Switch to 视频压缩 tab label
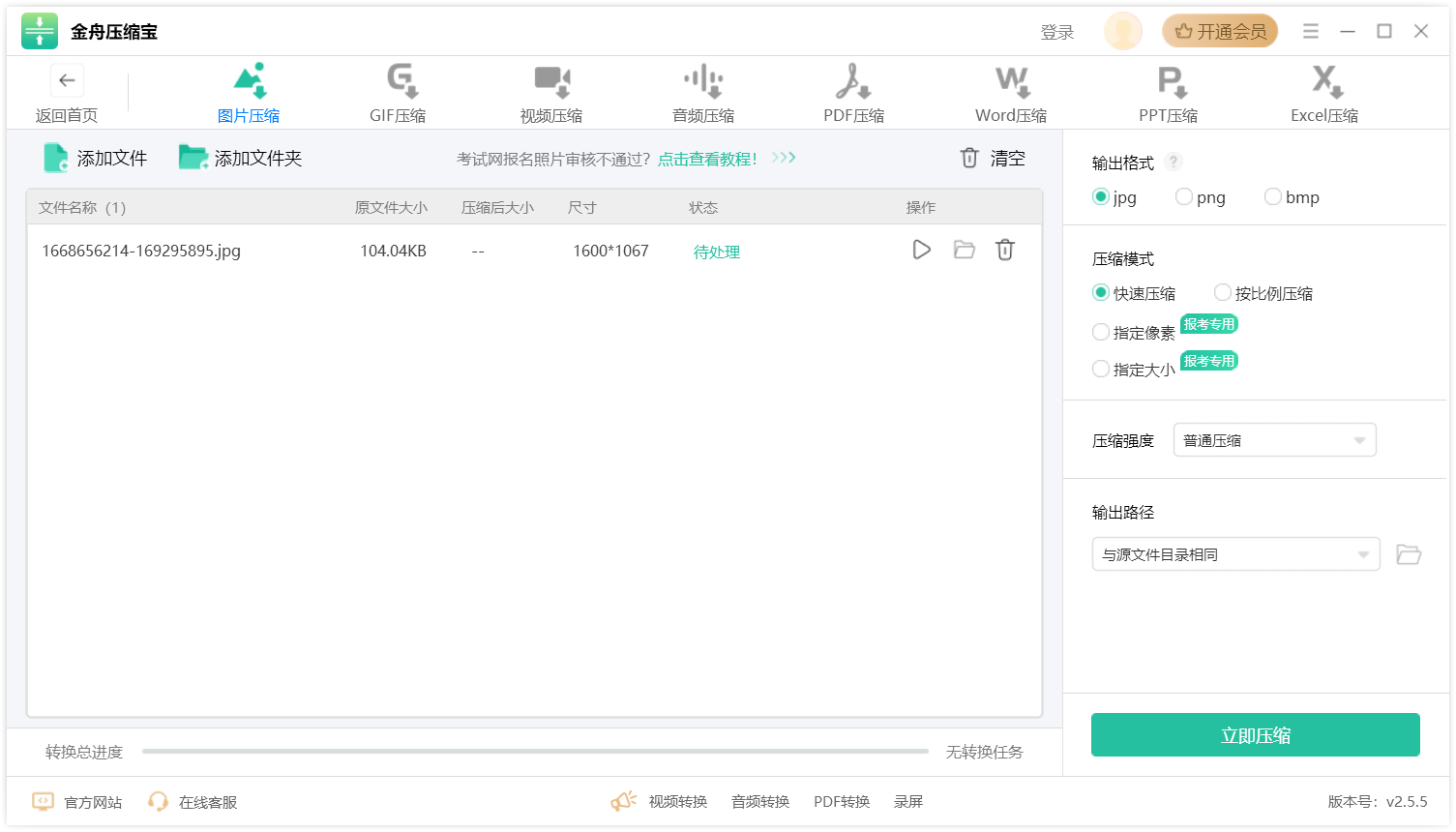The width and height of the screenshot is (1456, 832). point(551,115)
